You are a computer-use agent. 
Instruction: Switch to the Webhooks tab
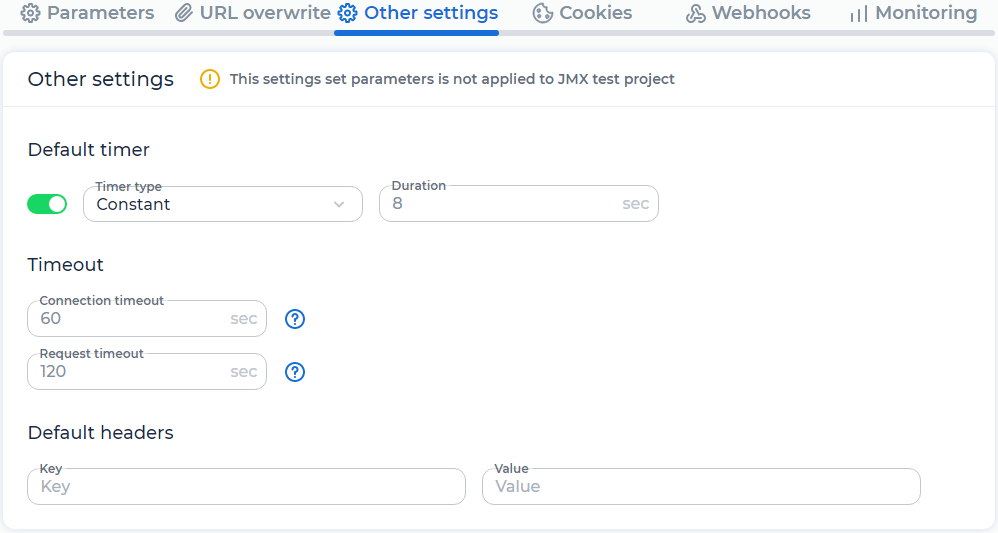(x=748, y=13)
